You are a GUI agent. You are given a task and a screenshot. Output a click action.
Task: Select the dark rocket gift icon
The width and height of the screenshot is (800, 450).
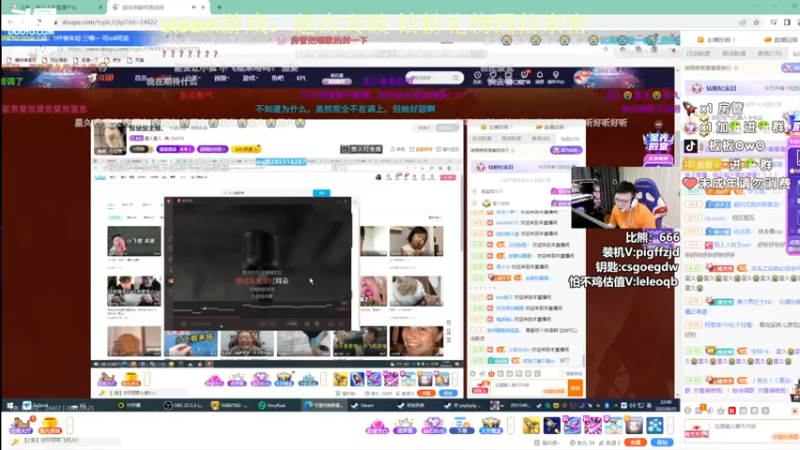[x=552, y=426]
